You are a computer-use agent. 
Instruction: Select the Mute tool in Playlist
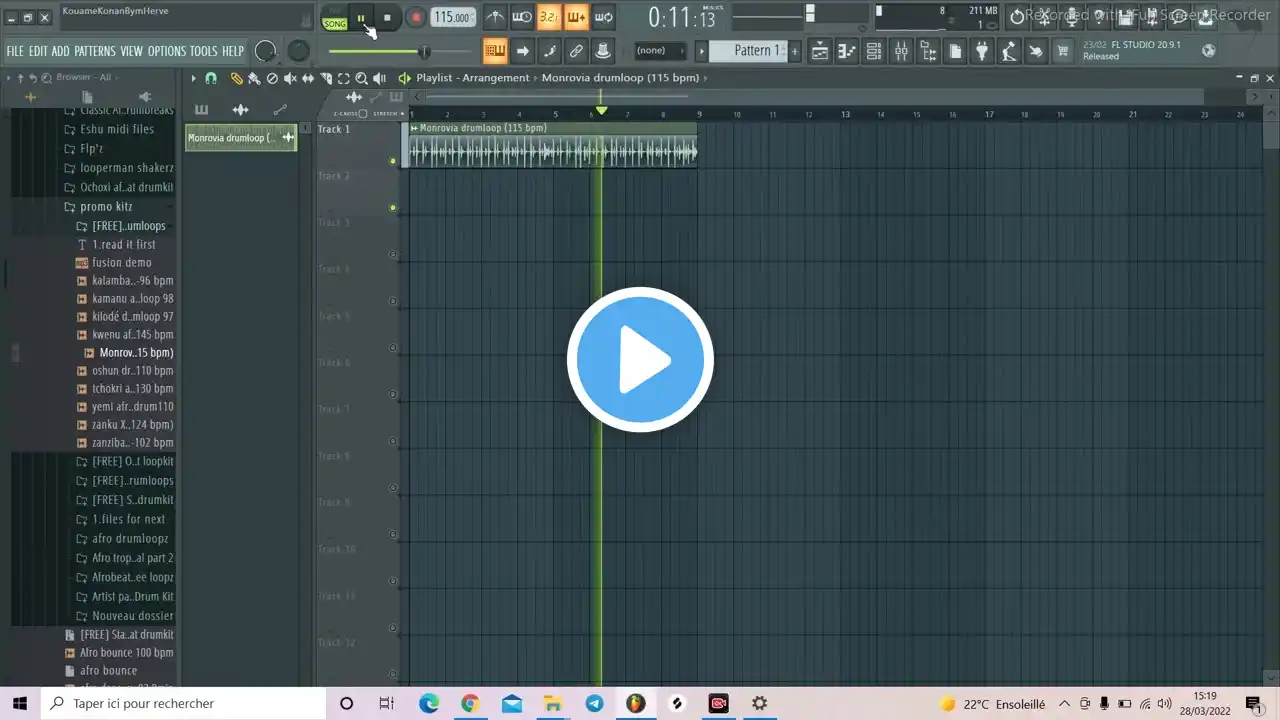click(x=290, y=78)
